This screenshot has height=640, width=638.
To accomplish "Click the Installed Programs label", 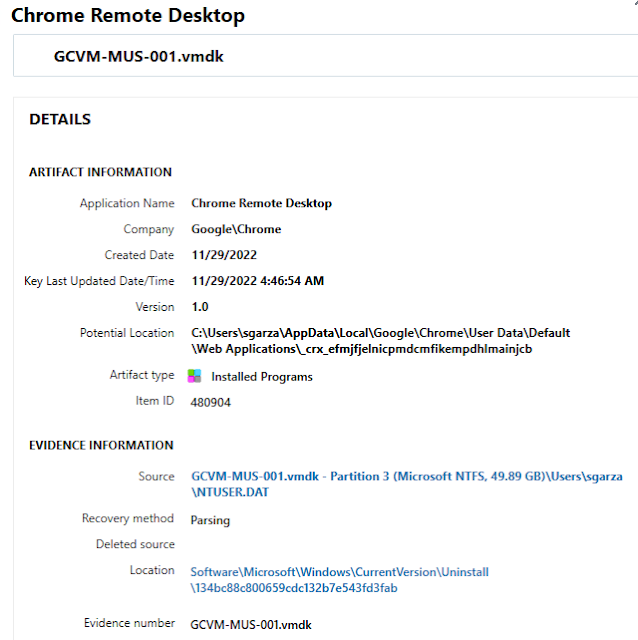I will [x=262, y=377].
